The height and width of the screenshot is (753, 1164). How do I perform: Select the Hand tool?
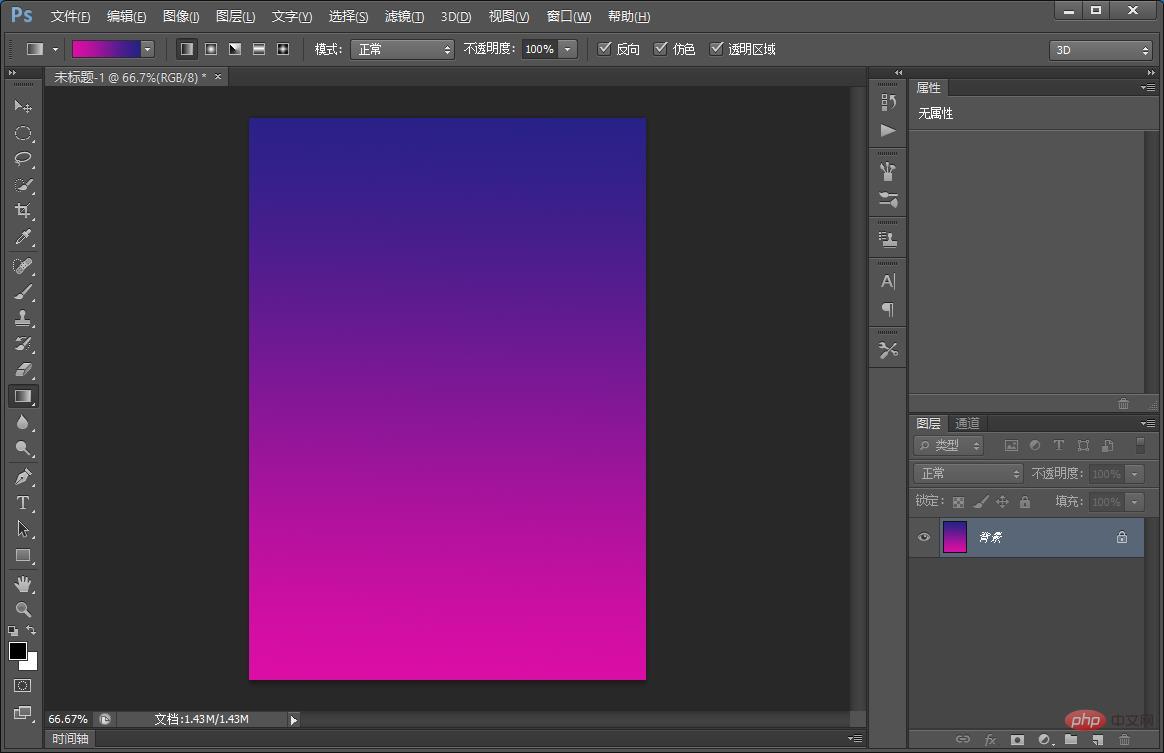[22, 583]
